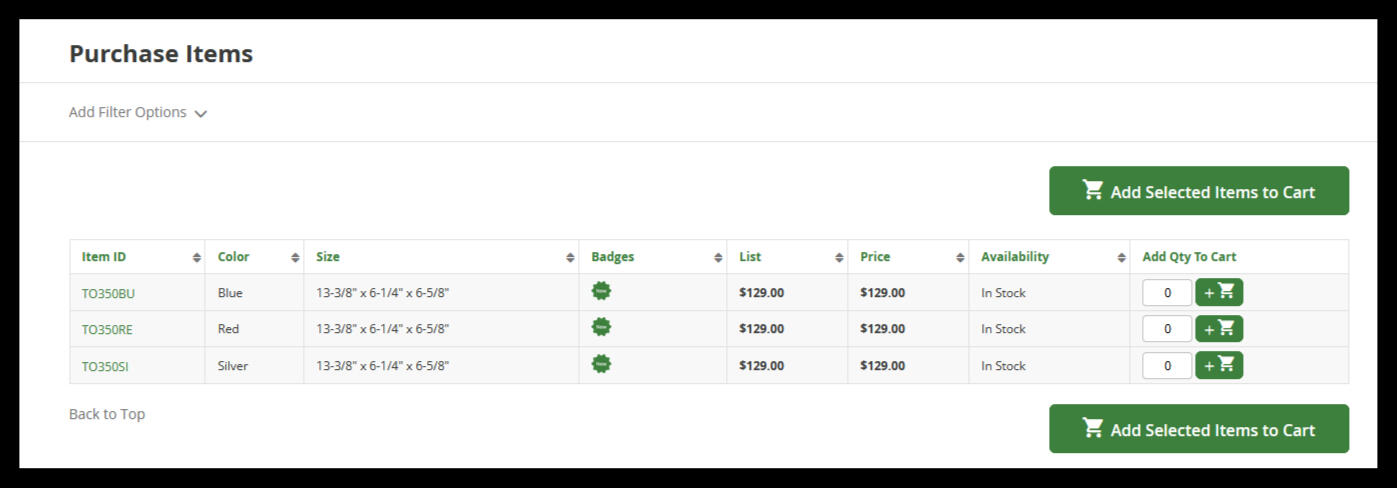Focus quantity field for TO350RE

pos(1167,329)
